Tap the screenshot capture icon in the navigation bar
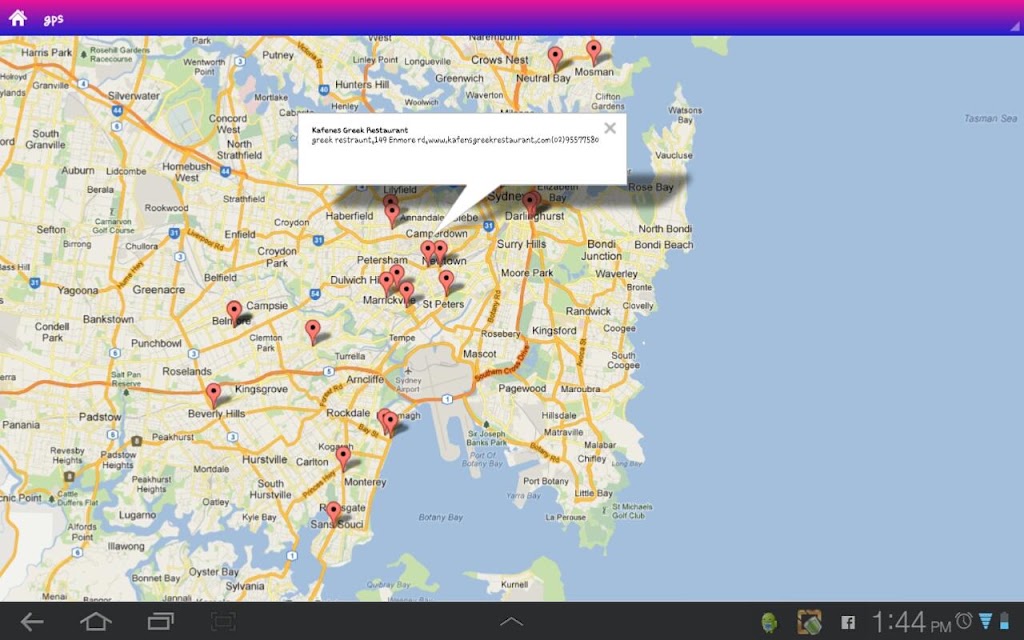The image size is (1024, 640). tap(223, 621)
